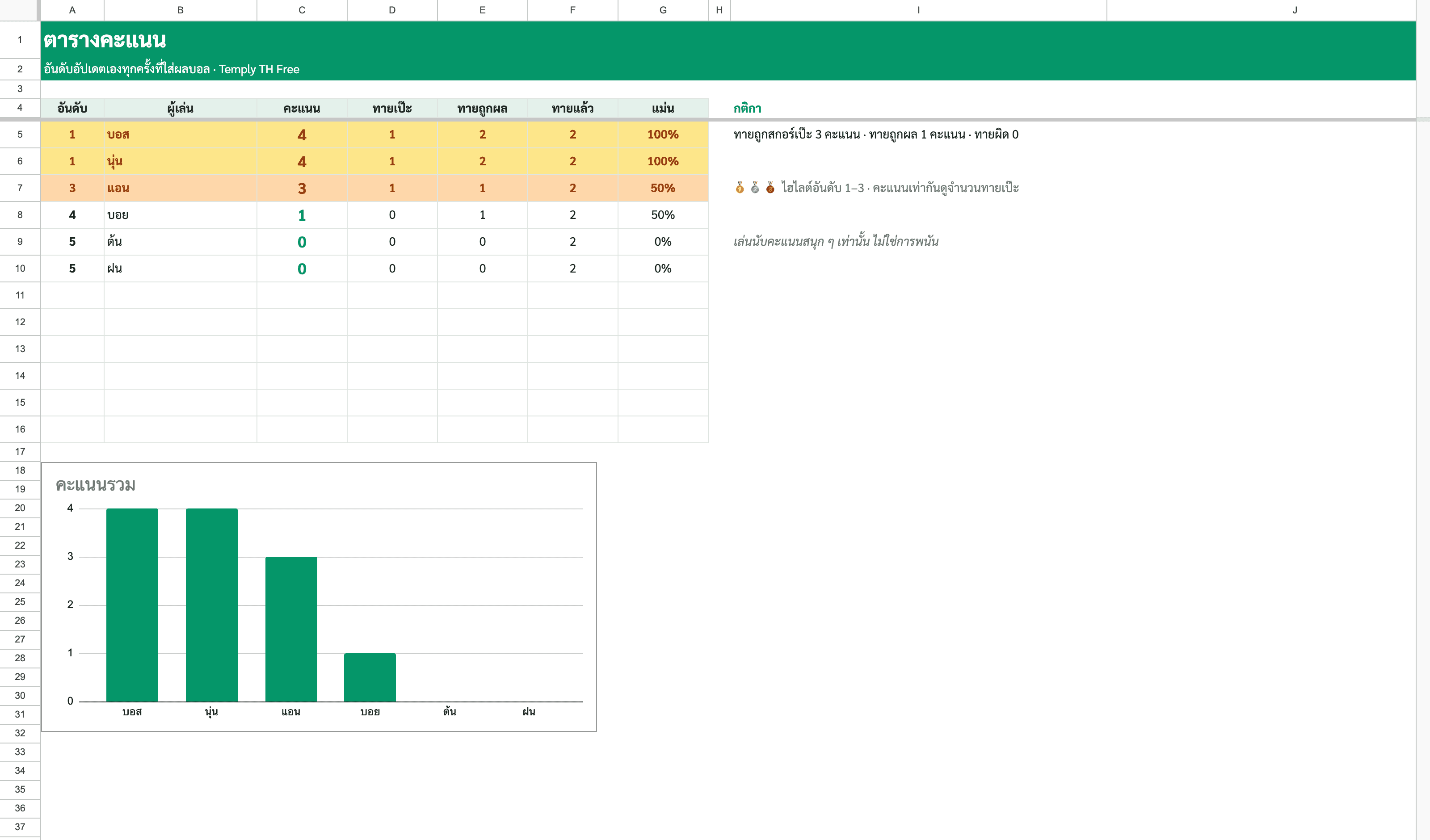
Task: Click chart axis label ฝน
Action: [x=529, y=712]
